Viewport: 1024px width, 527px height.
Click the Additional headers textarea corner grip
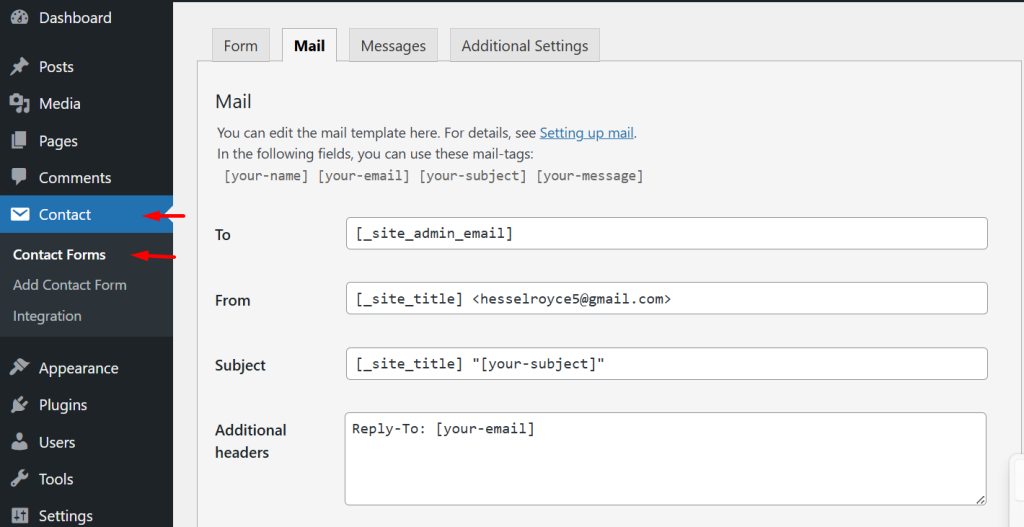click(980, 499)
